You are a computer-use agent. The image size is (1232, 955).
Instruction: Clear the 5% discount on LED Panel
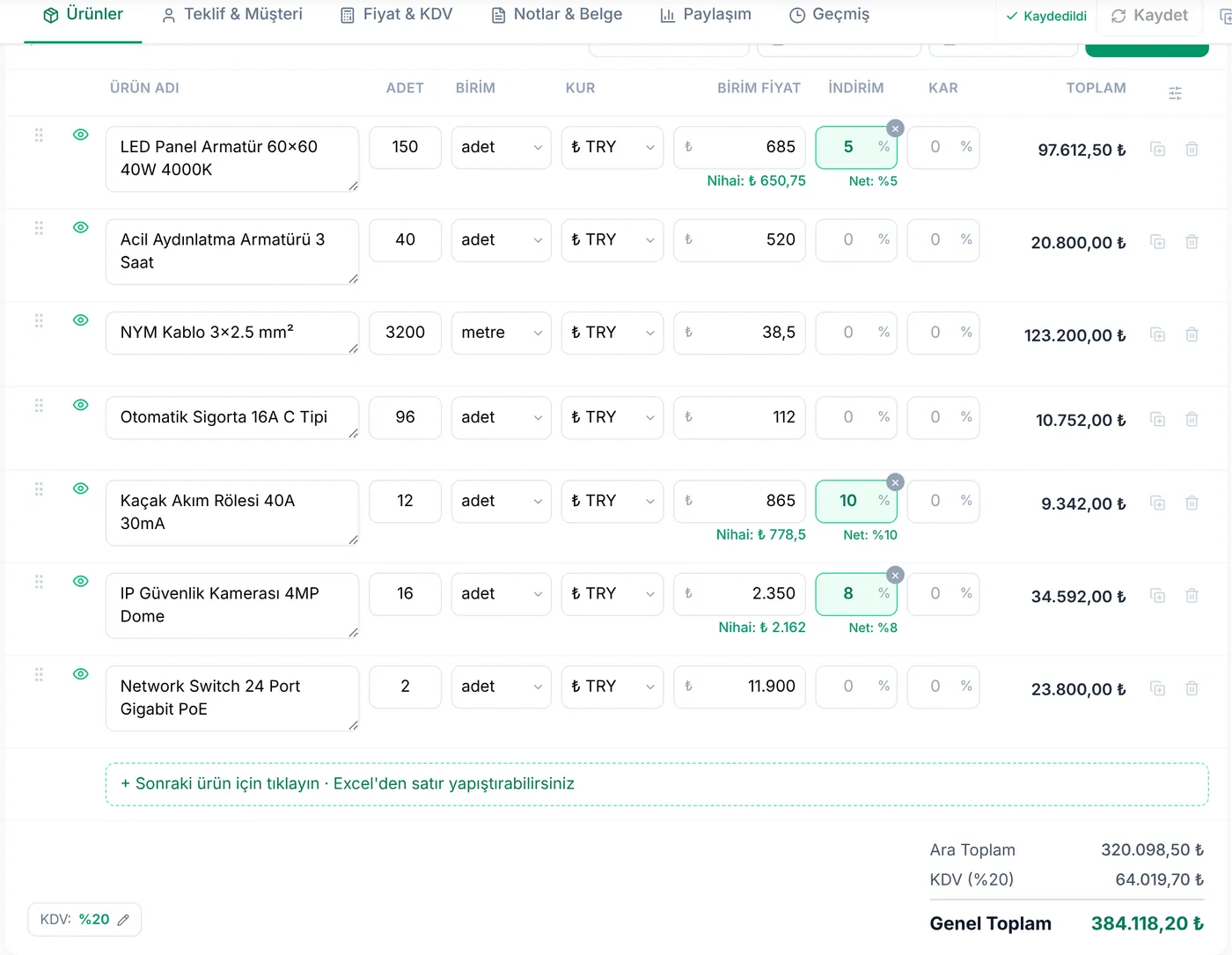[895, 129]
